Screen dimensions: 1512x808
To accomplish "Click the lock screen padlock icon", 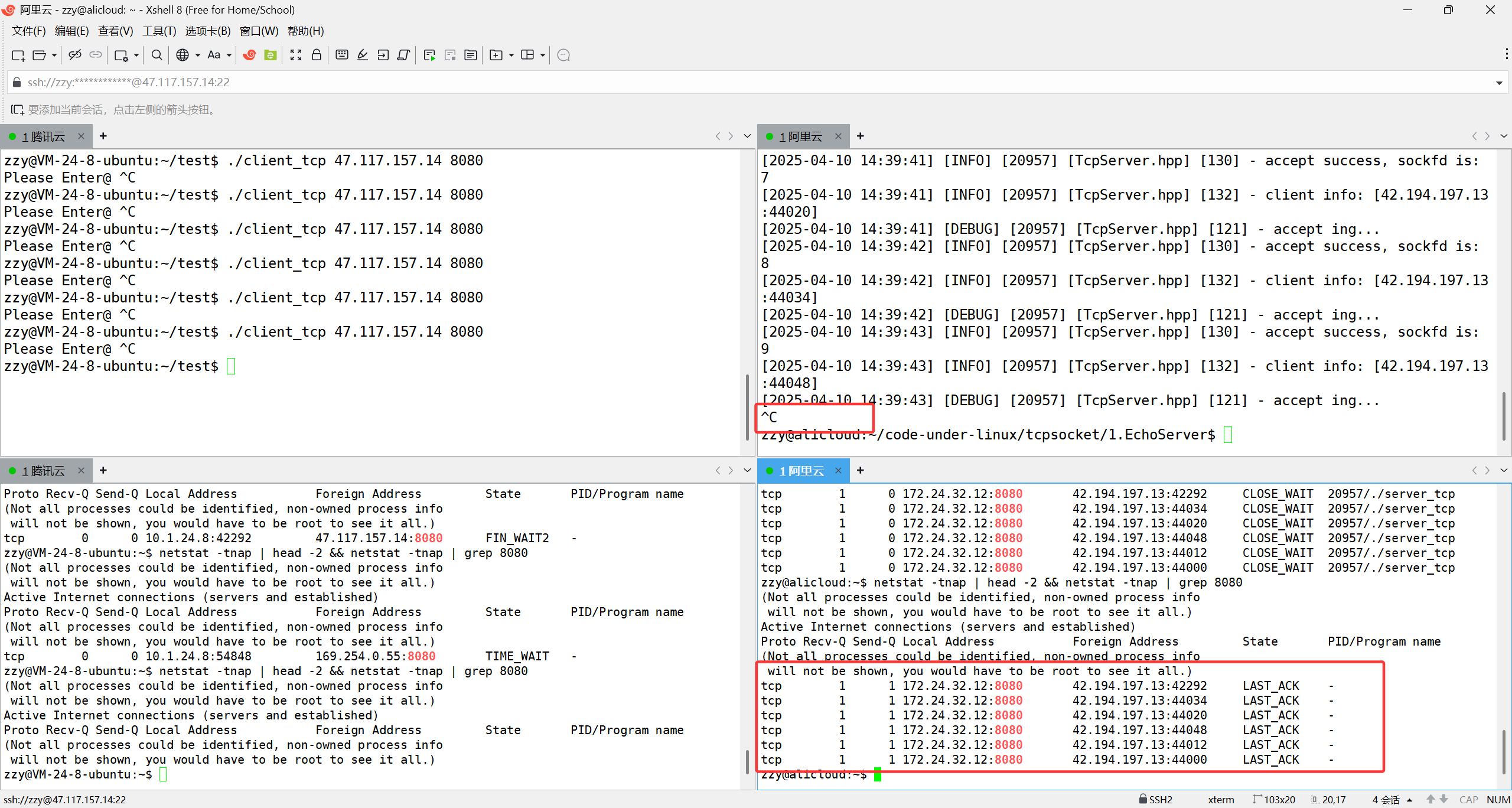I will pyautogui.click(x=317, y=55).
